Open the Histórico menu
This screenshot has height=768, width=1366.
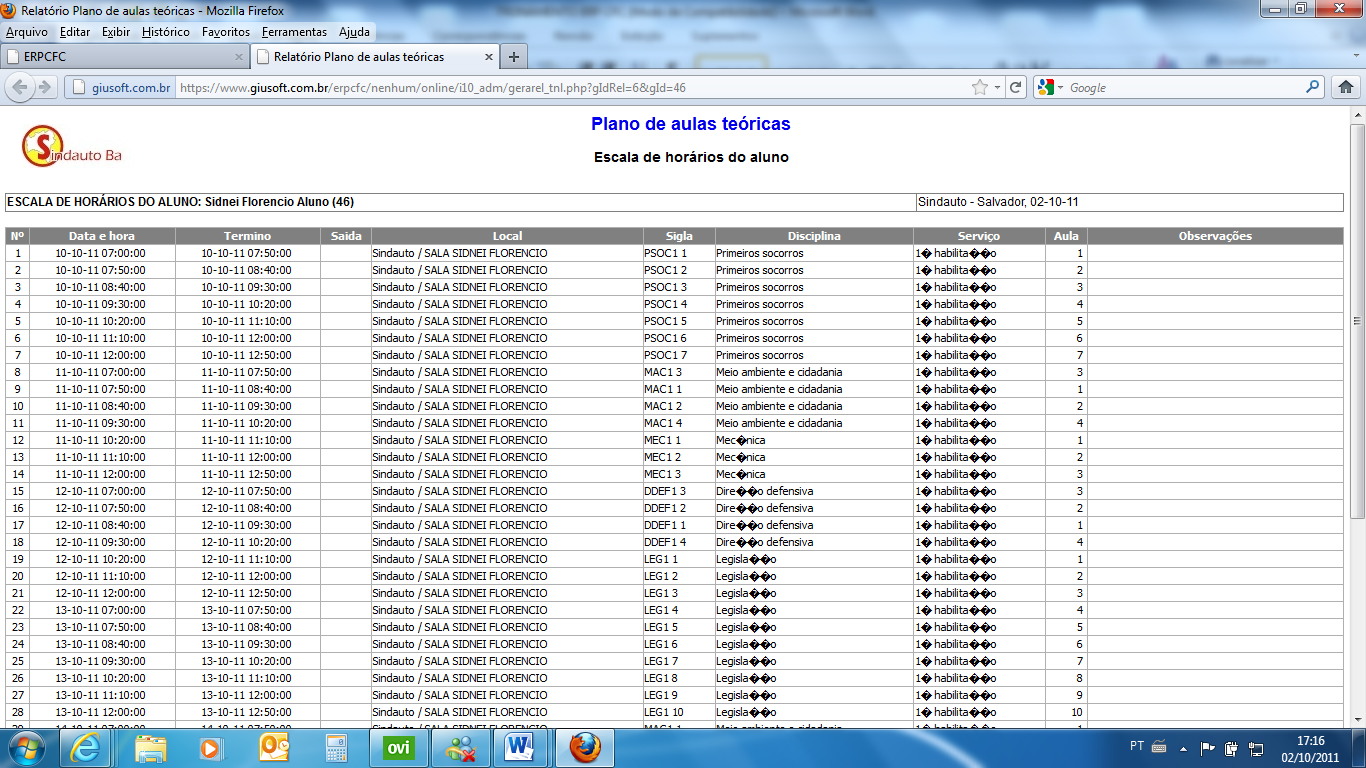tap(166, 32)
